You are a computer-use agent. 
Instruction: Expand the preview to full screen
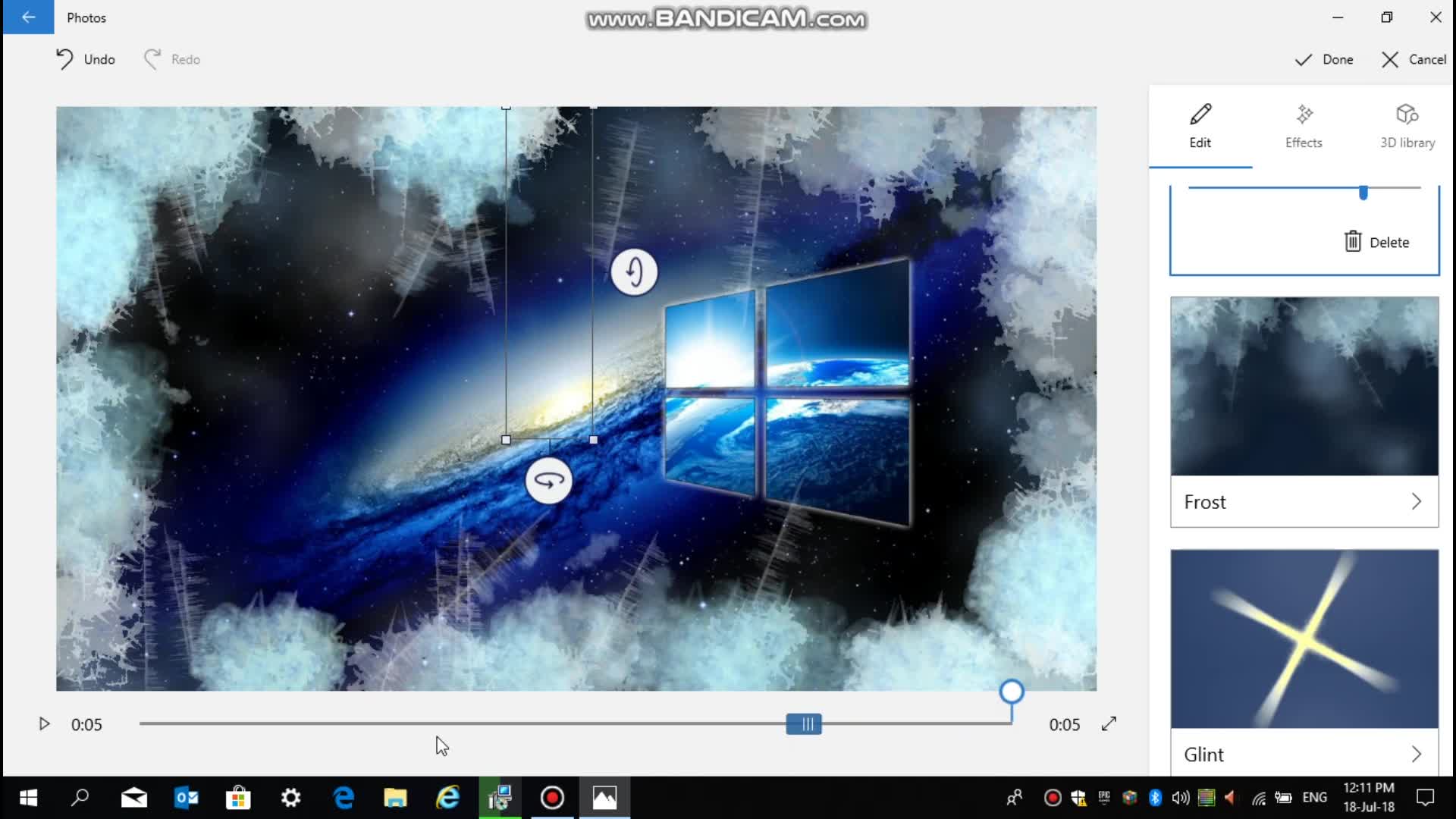pyautogui.click(x=1109, y=724)
